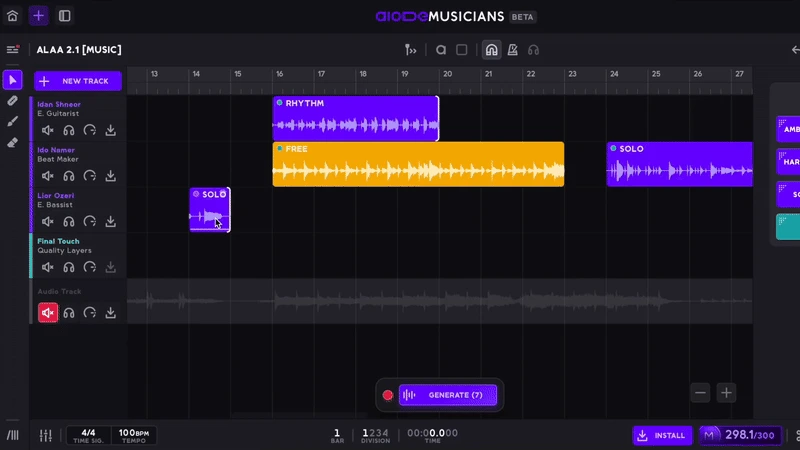Click the New Track button
This screenshot has height=450, width=800.
coord(78,81)
